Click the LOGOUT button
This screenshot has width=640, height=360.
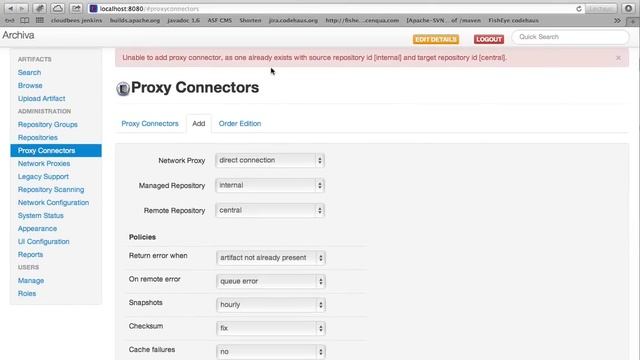click(x=489, y=39)
